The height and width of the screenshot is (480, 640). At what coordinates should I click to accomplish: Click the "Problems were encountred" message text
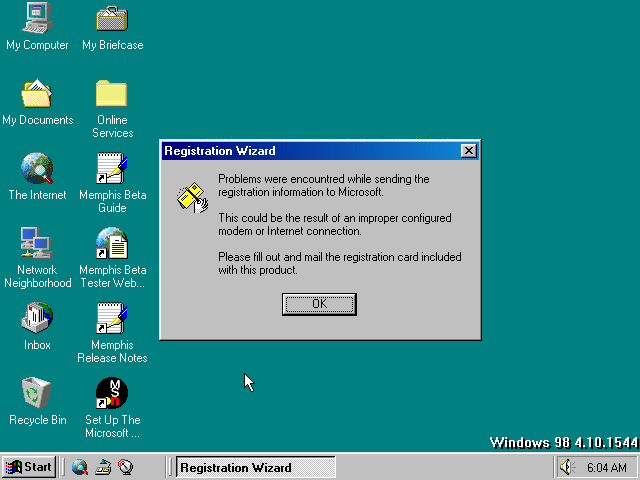pyautogui.click(x=324, y=185)
